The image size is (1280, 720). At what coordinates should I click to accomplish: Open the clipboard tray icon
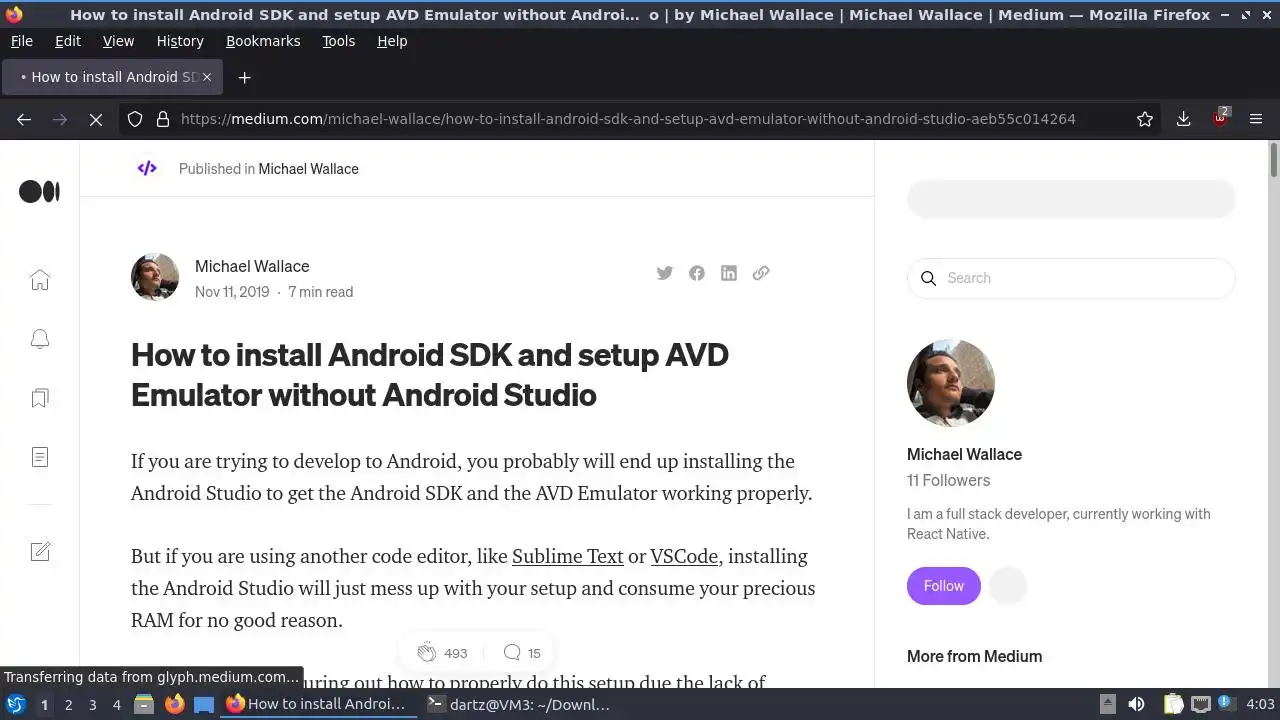click(x=1174, y=704)
